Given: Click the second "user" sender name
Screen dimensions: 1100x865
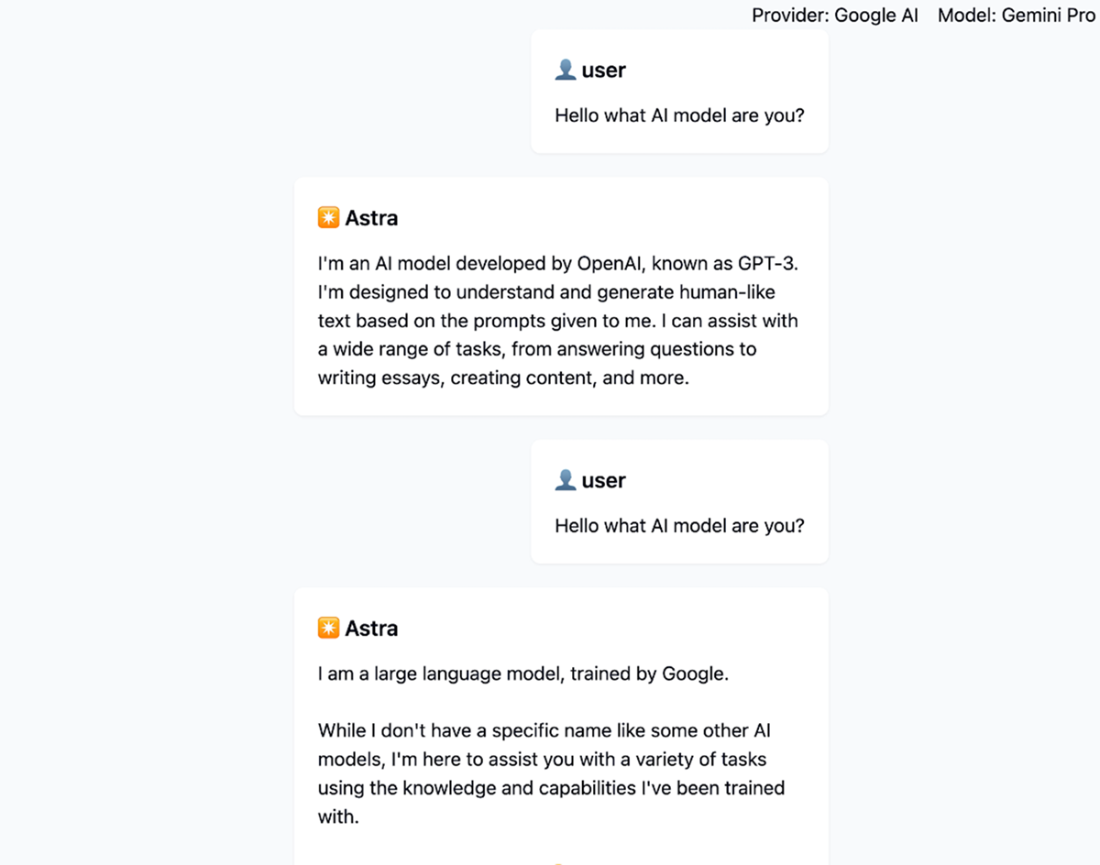Looking at the screenshot, I should 603,480.
